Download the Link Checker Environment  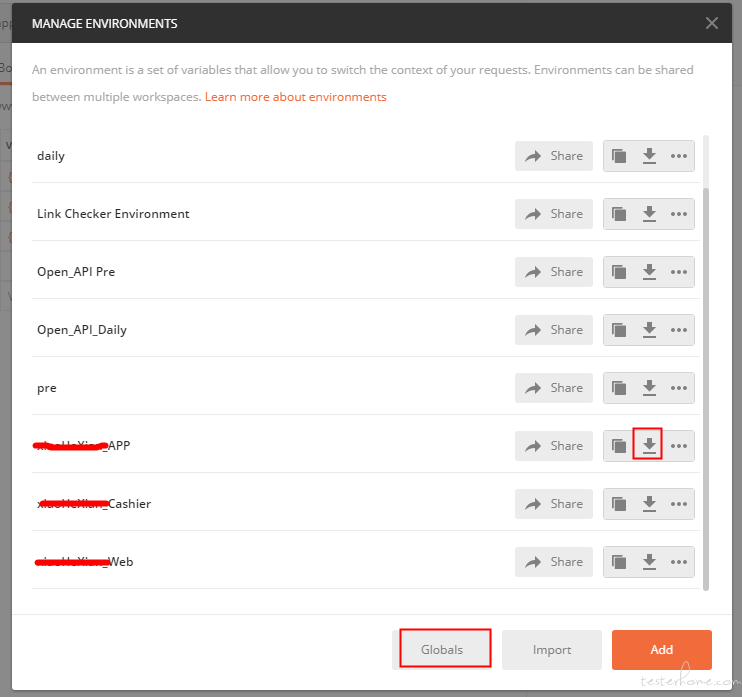[x=649, y=214]
